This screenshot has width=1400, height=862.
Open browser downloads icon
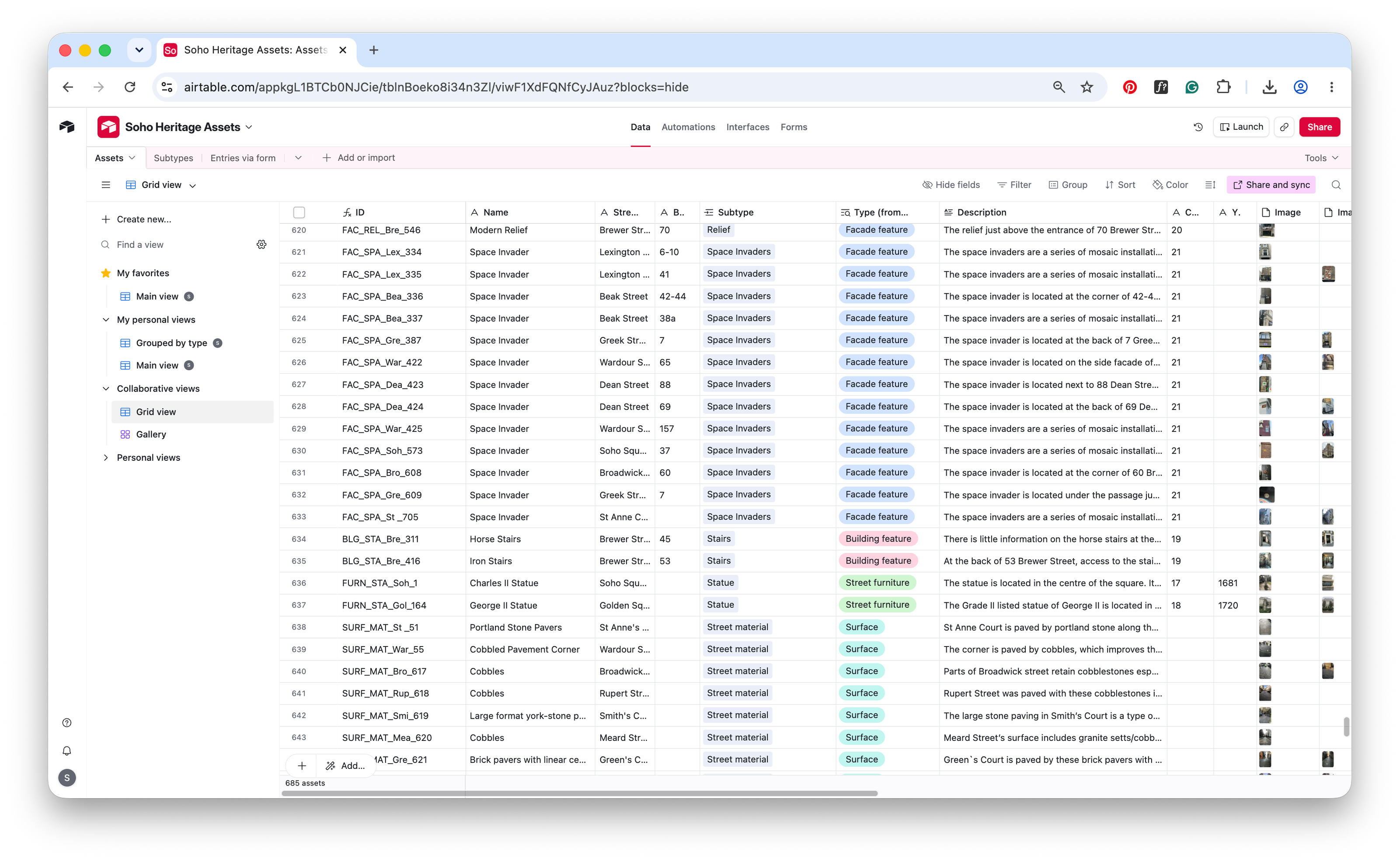click(x=1269, y=87)
